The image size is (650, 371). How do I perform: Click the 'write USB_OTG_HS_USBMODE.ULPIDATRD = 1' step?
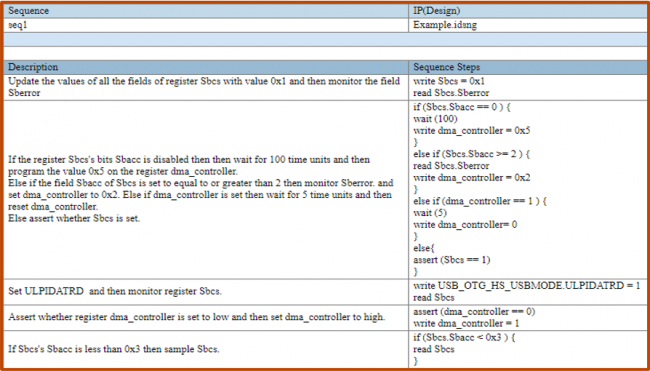[x=526, y=286]
